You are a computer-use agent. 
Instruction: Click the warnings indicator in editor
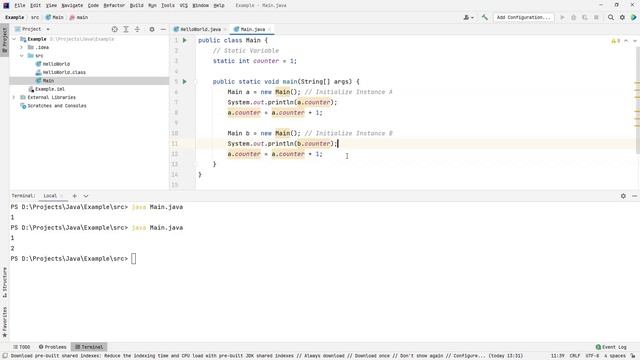click(616, 41)
